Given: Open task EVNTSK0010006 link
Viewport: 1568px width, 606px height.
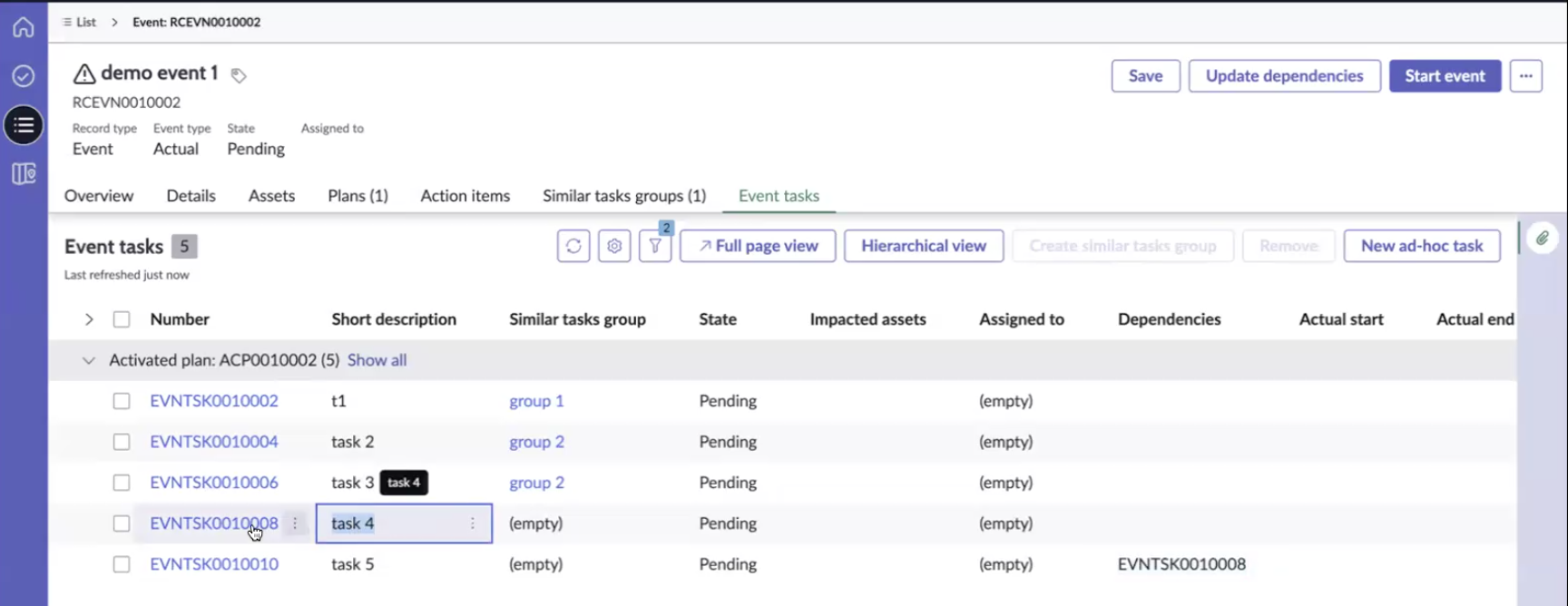Looking at the screenshot, I should (214, 483).
